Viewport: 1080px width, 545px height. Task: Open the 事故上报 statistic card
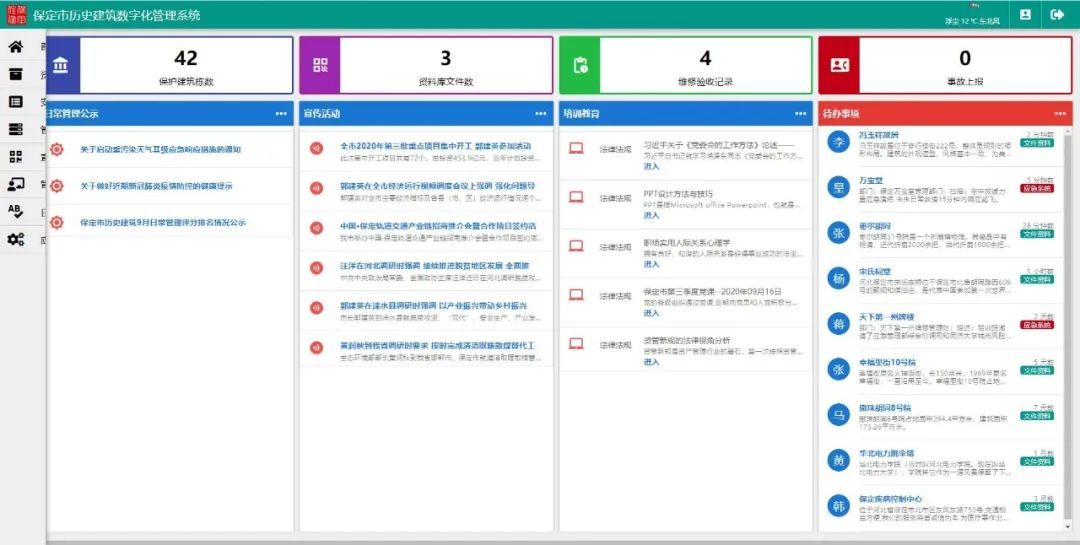944,66
